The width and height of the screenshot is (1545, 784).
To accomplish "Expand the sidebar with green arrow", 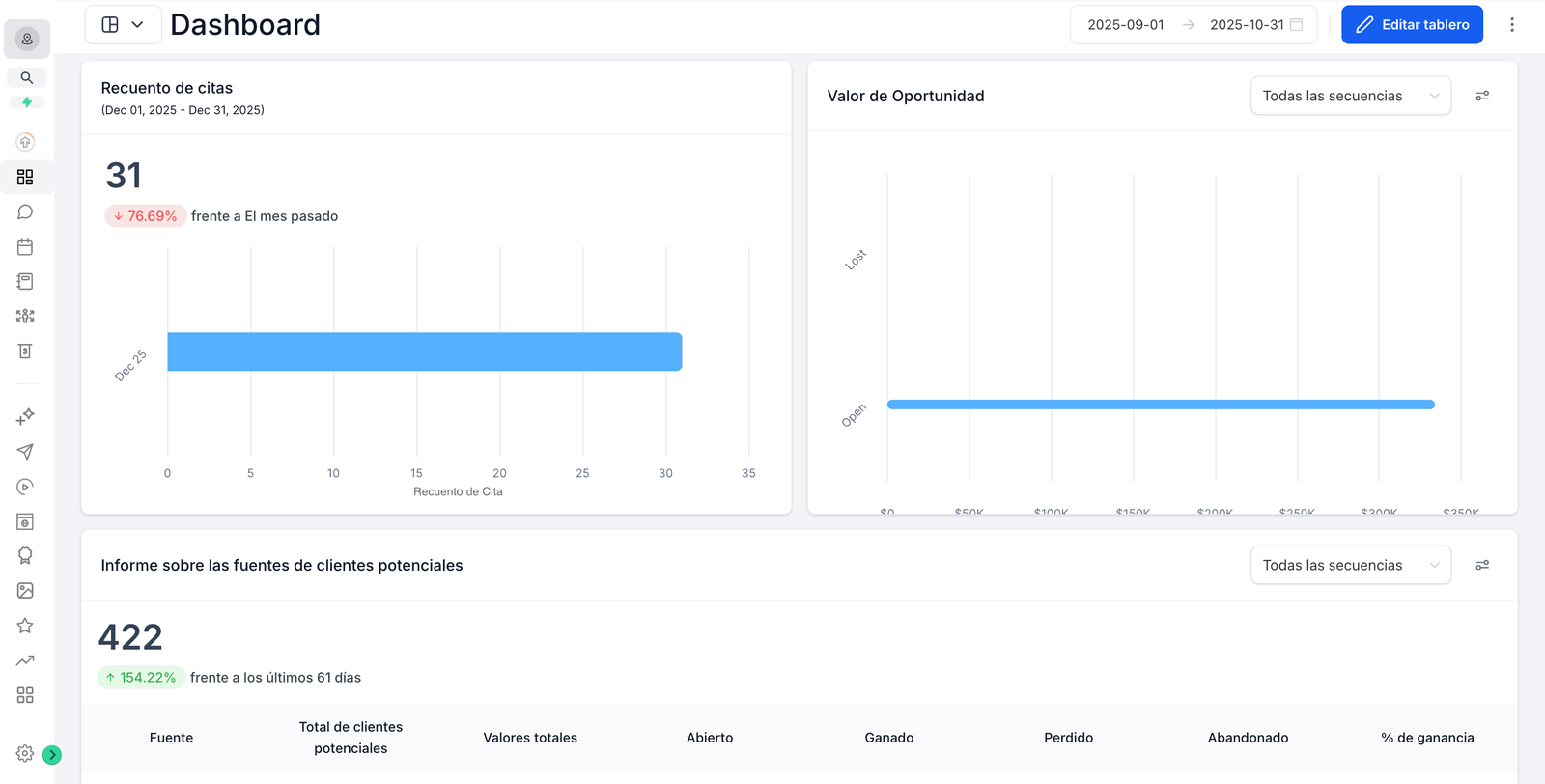I will click(53, 755).
